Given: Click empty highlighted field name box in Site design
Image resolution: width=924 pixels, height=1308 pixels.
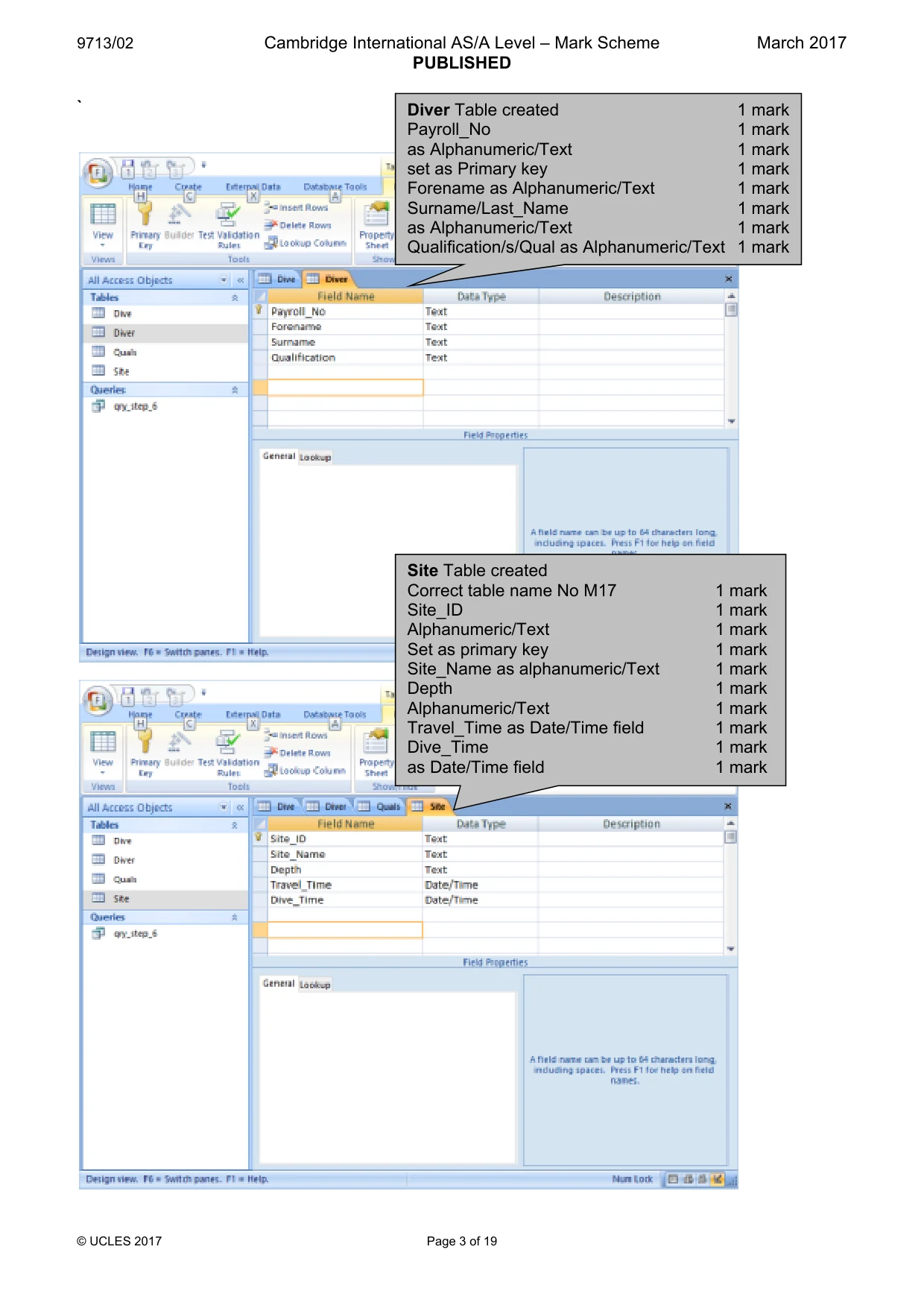Looking at the screenshot, I should (x=345, y=929).
